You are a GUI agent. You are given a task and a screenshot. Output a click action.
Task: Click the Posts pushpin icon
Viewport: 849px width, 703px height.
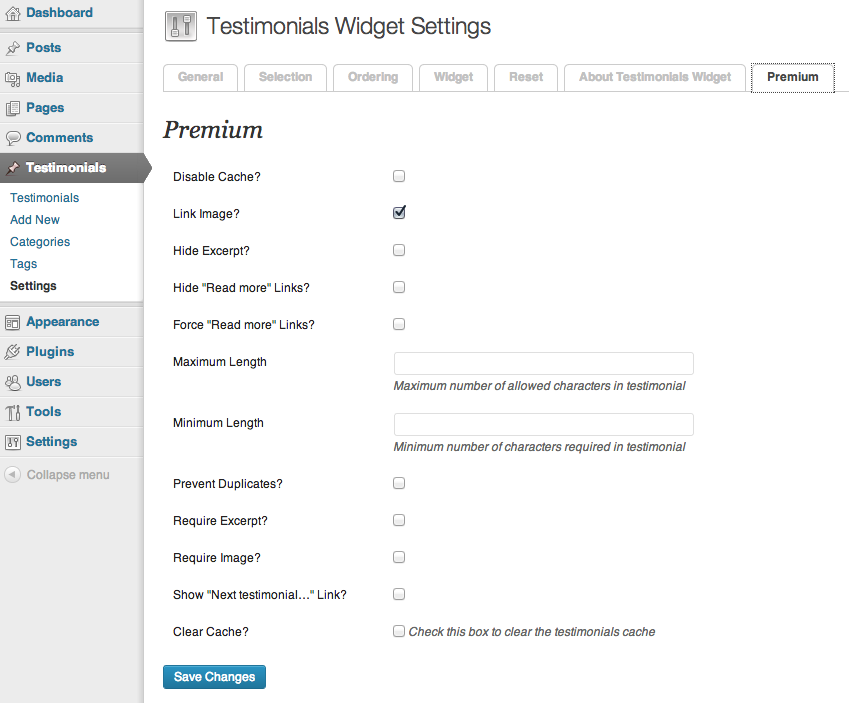pyautogui.click(x=12, y=48)
